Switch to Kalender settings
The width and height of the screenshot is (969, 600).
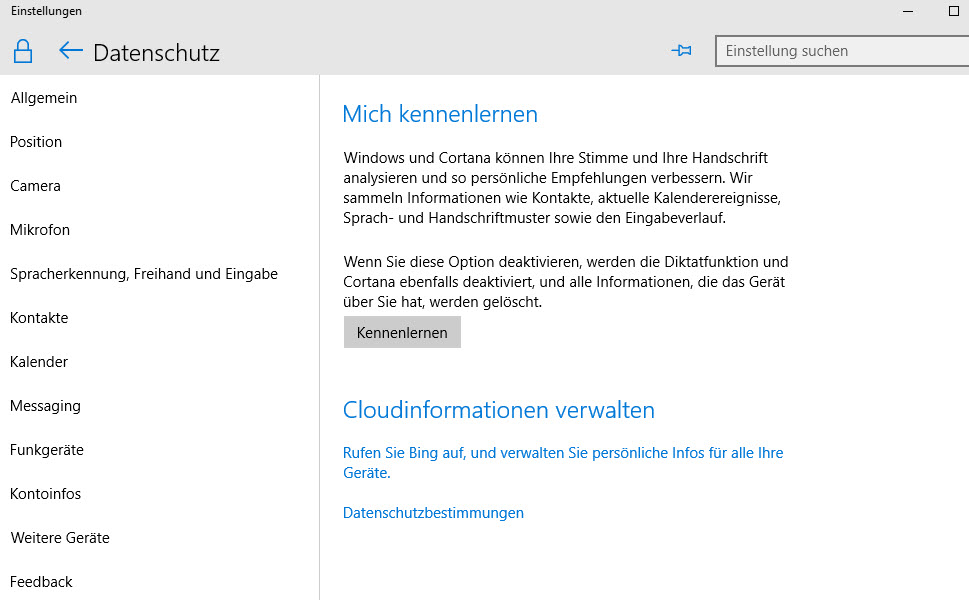(x=39, y=361)
